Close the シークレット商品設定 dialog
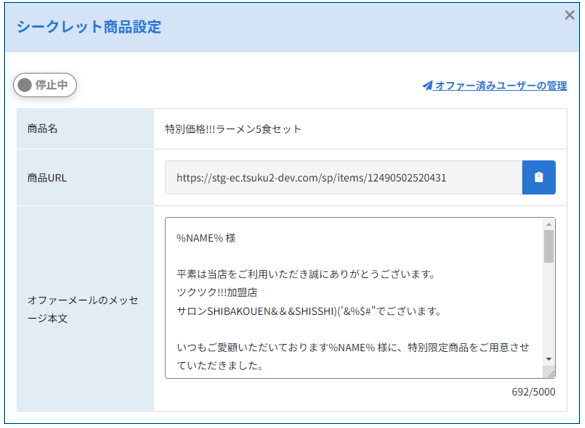This screenshot has width=585, height=428. pyautogui.click(x=569, y=15)
